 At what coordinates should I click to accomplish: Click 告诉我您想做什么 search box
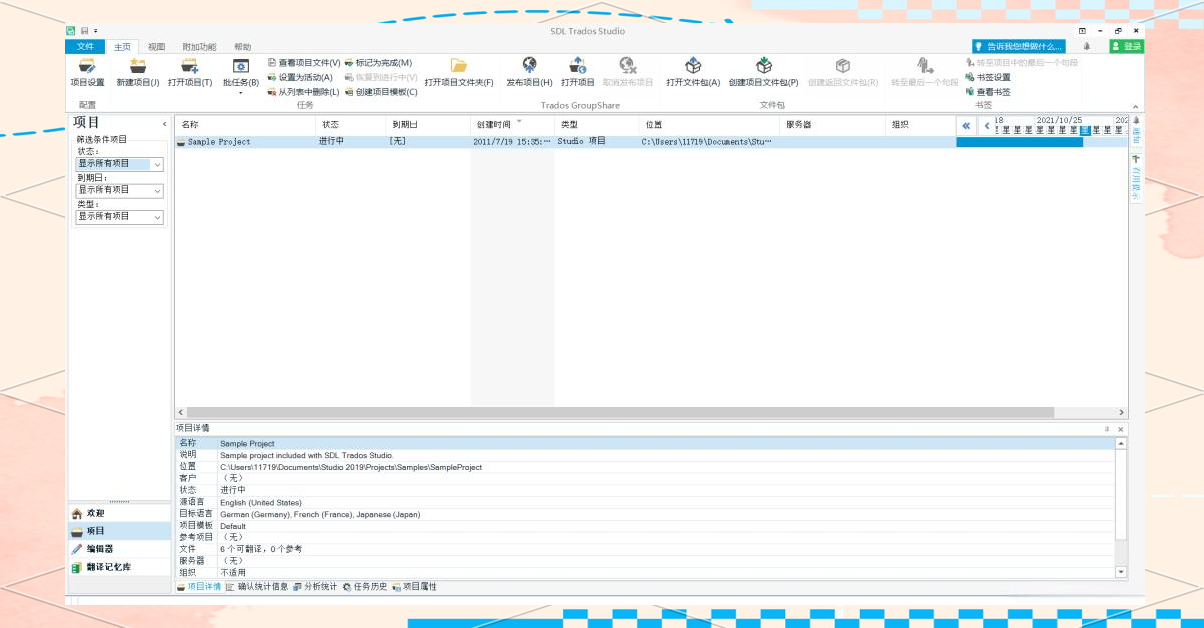[1019, 46]
